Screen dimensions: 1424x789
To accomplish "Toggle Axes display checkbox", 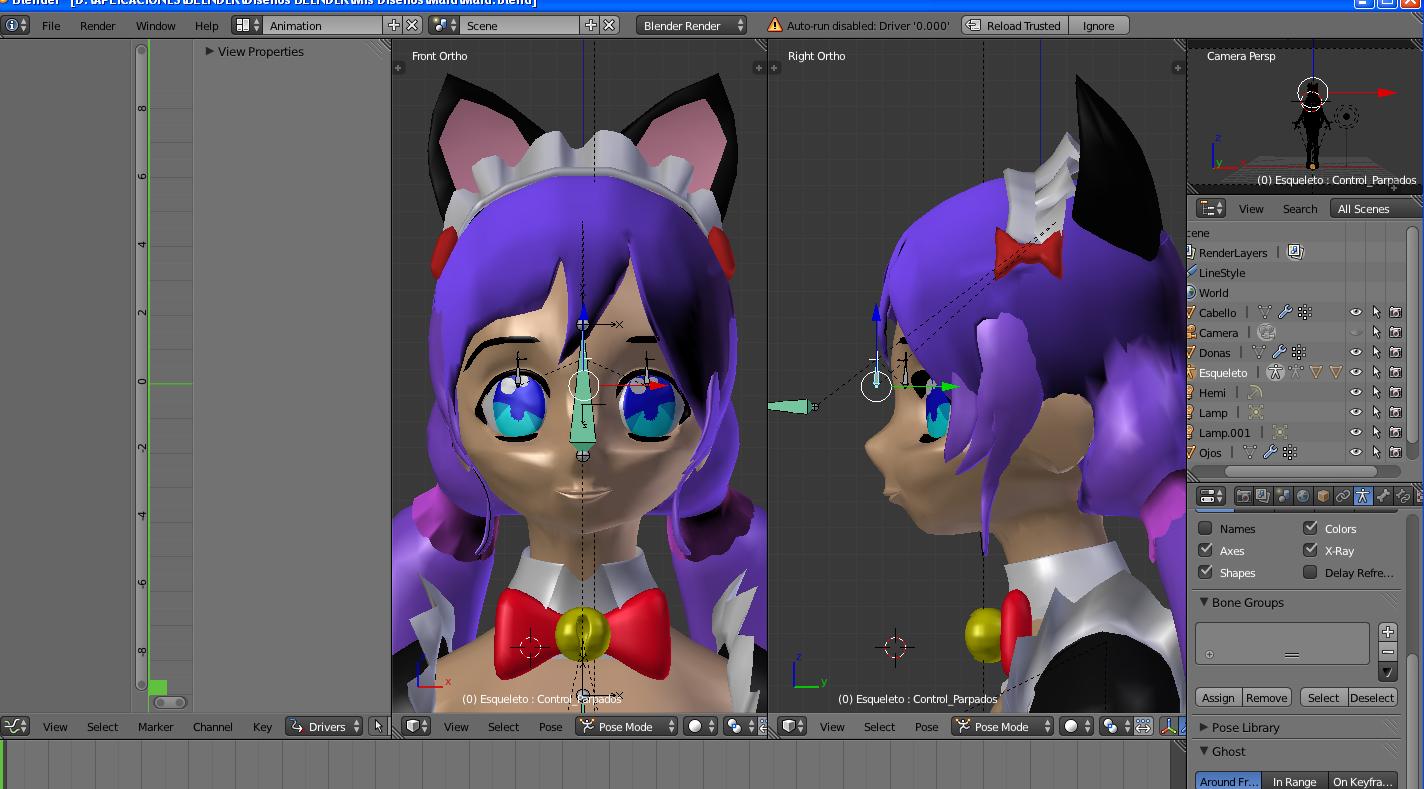I will pyautogui.click(x=1205, y=550).
